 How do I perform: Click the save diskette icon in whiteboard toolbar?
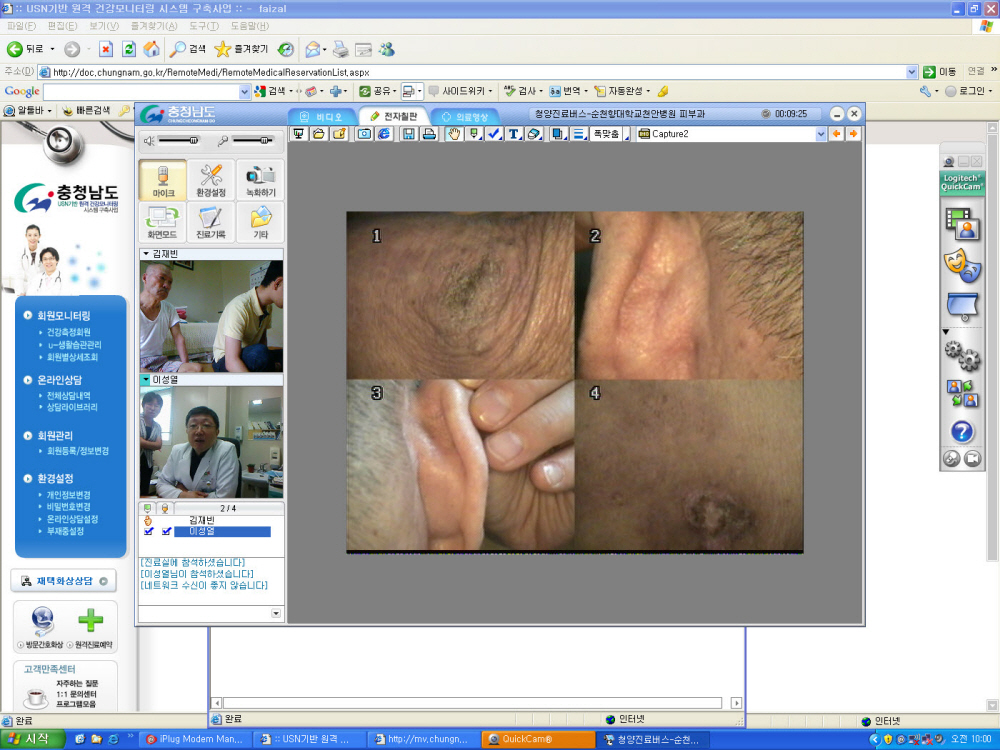click(409, 134)
